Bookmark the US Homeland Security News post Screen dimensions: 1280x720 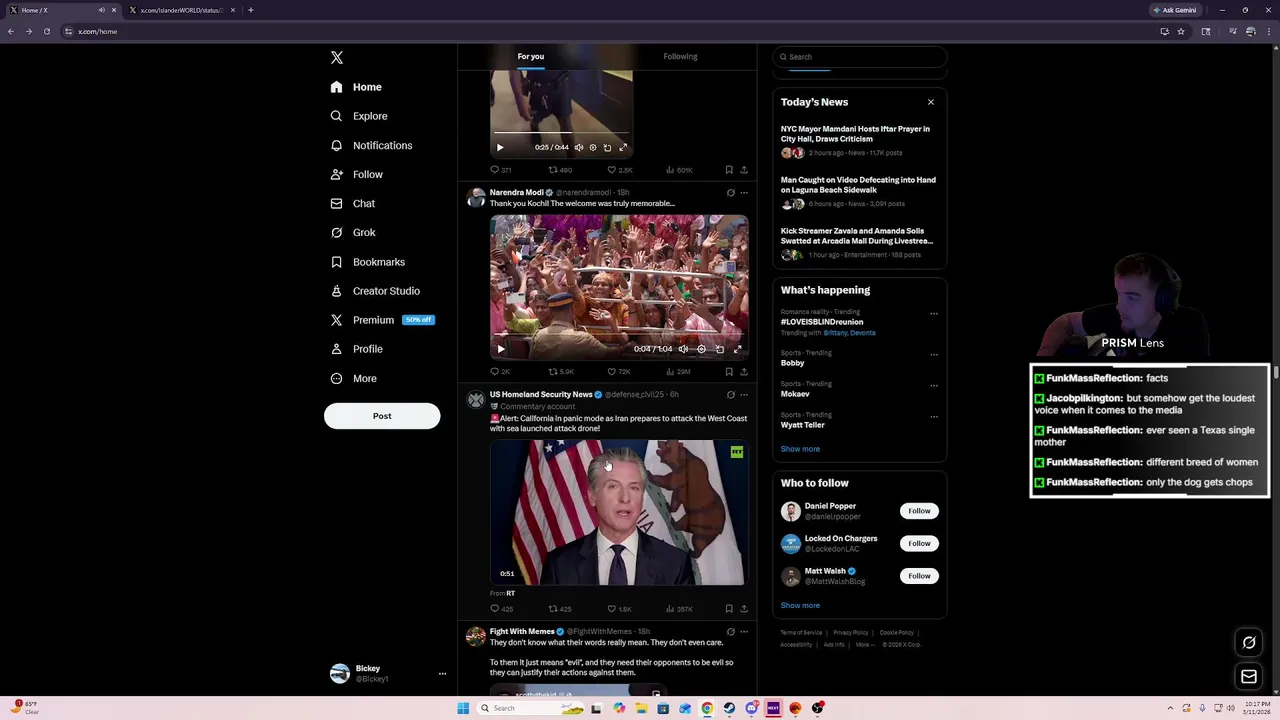pyautogui.click(x=729, y=609)
